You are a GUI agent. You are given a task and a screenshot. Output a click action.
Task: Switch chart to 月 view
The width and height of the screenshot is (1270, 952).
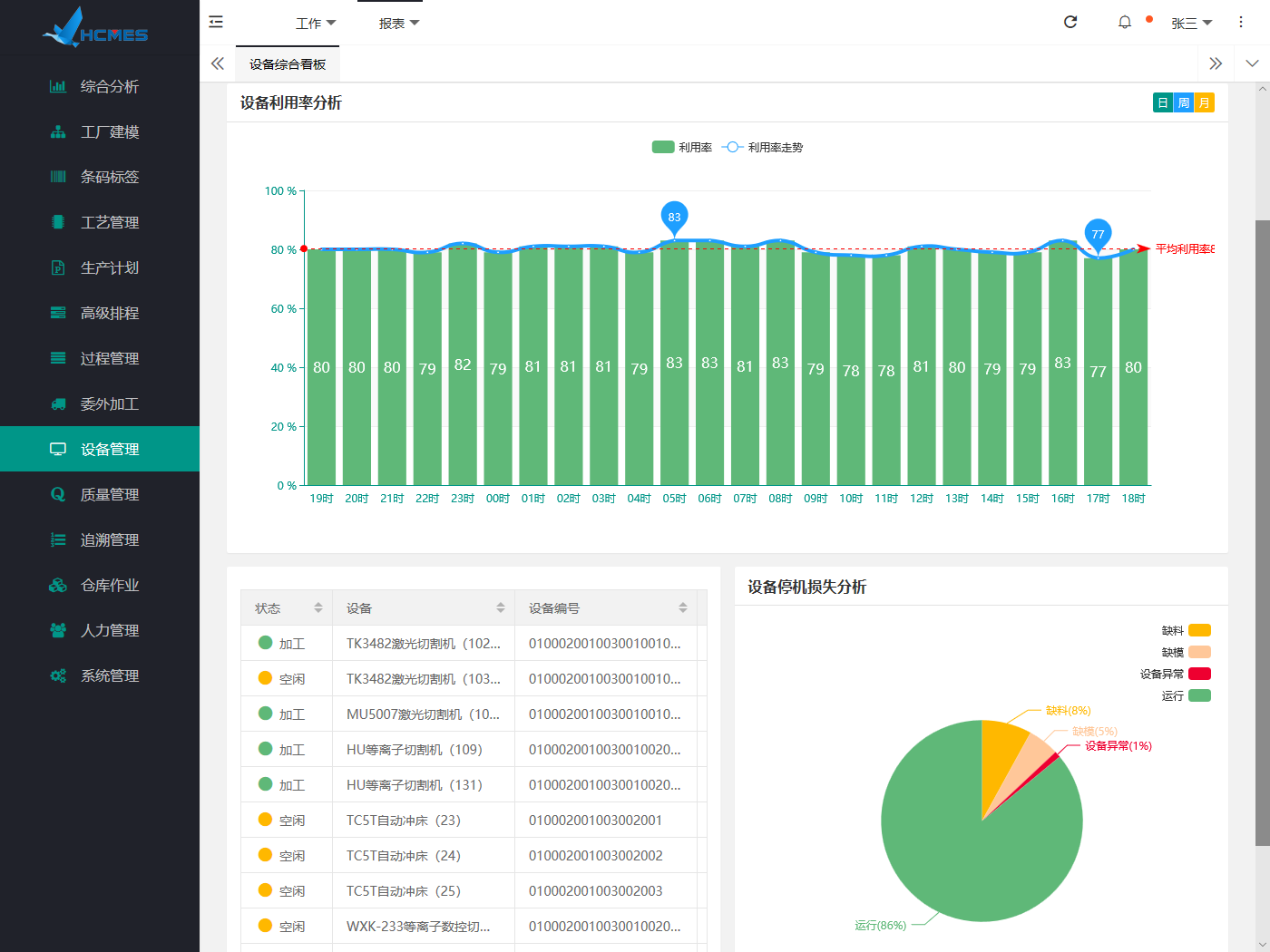click(x=1204, y=102)
